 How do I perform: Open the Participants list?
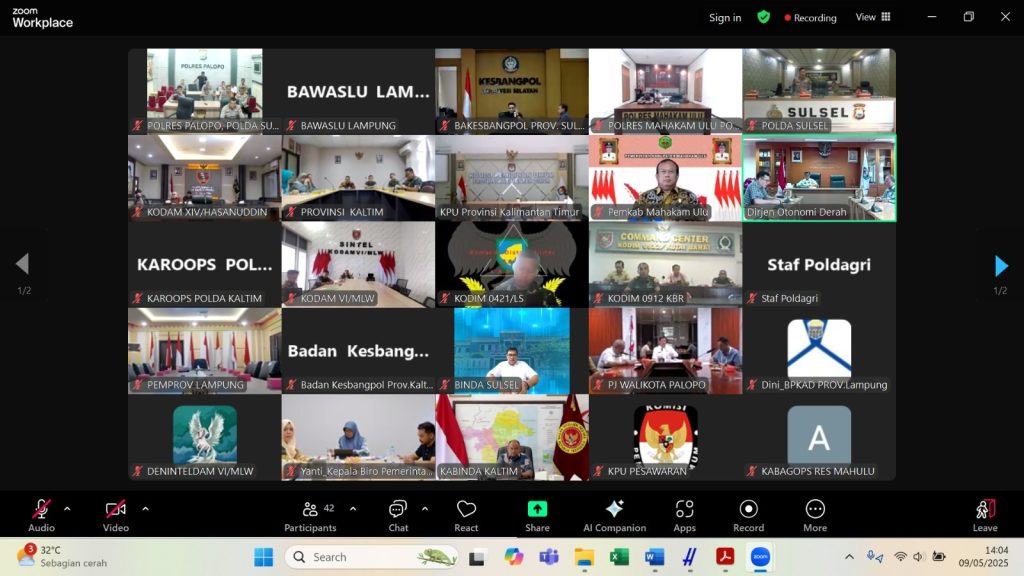pos(311,515)
